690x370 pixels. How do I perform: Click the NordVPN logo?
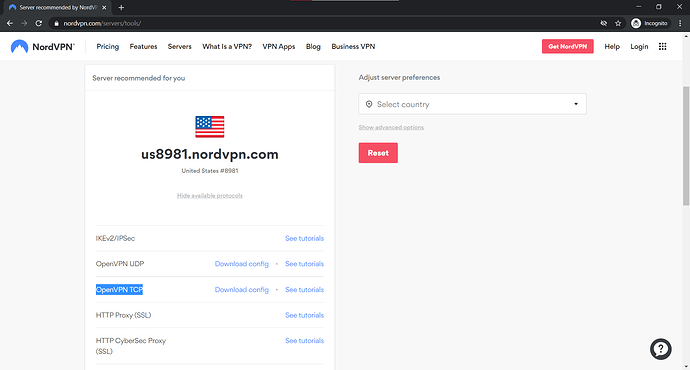pyautogui.click(x=43, y=47)
